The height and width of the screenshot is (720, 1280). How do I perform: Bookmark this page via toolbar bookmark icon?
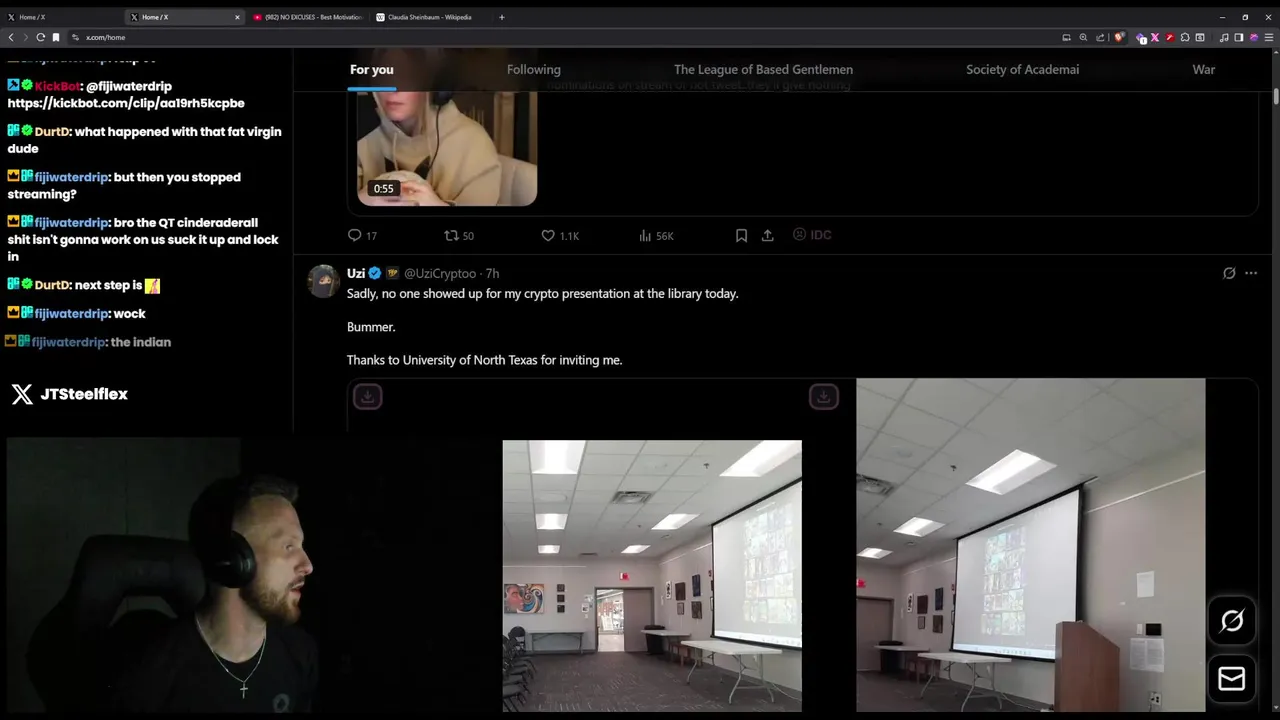point(56,37)
